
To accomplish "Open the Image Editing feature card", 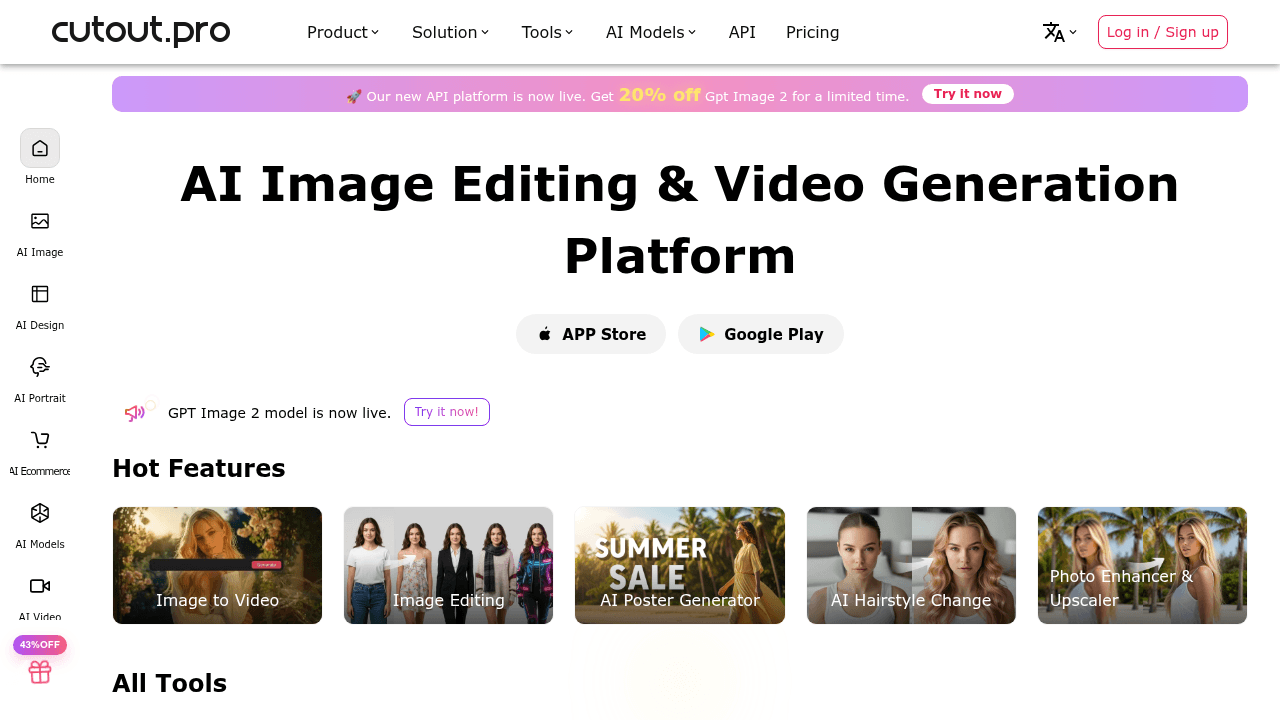I will click(448, 565).
